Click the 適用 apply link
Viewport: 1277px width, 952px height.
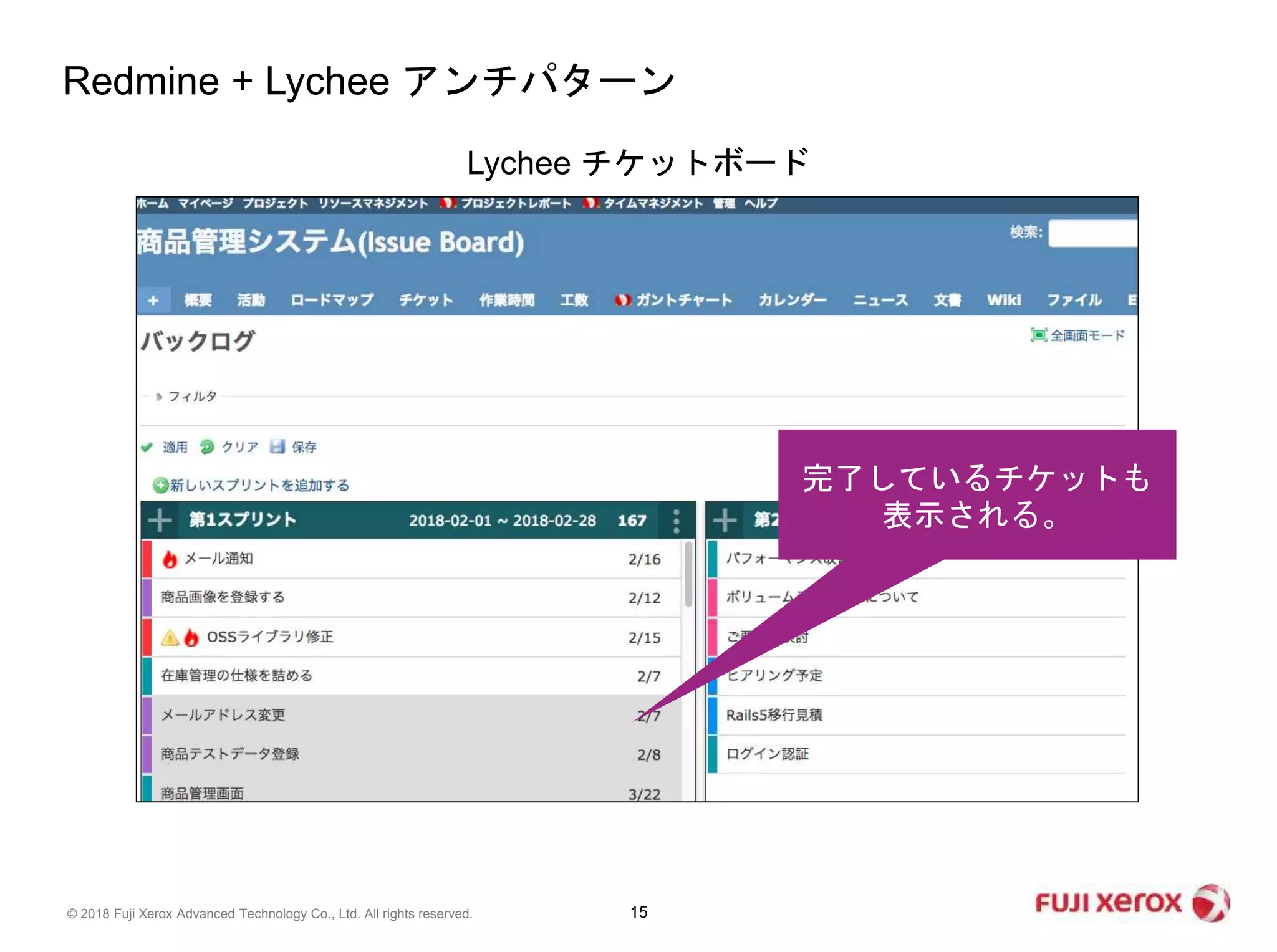[x=175, y=447]
